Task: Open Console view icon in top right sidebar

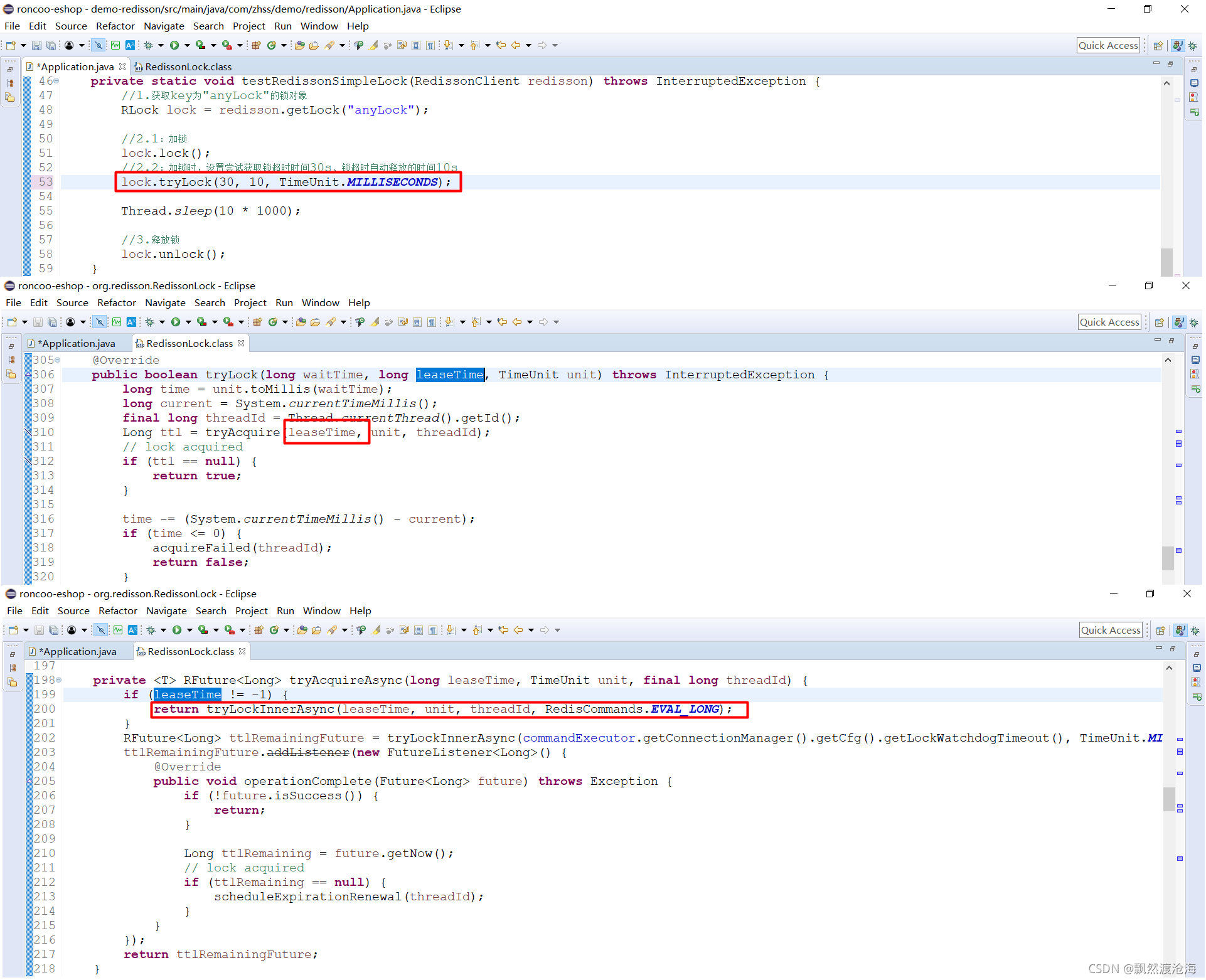Action: (x=1194, y=83)
